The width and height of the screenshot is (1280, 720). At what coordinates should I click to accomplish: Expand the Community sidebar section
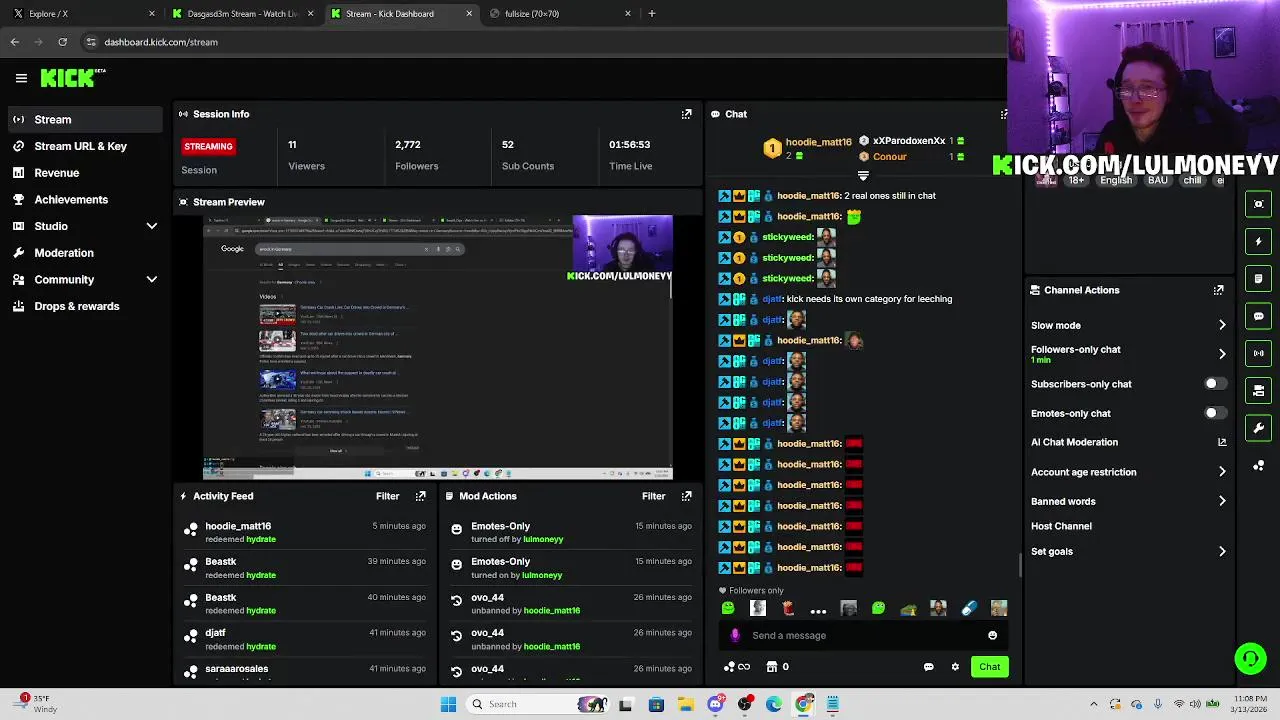click(x=152, y=280)
